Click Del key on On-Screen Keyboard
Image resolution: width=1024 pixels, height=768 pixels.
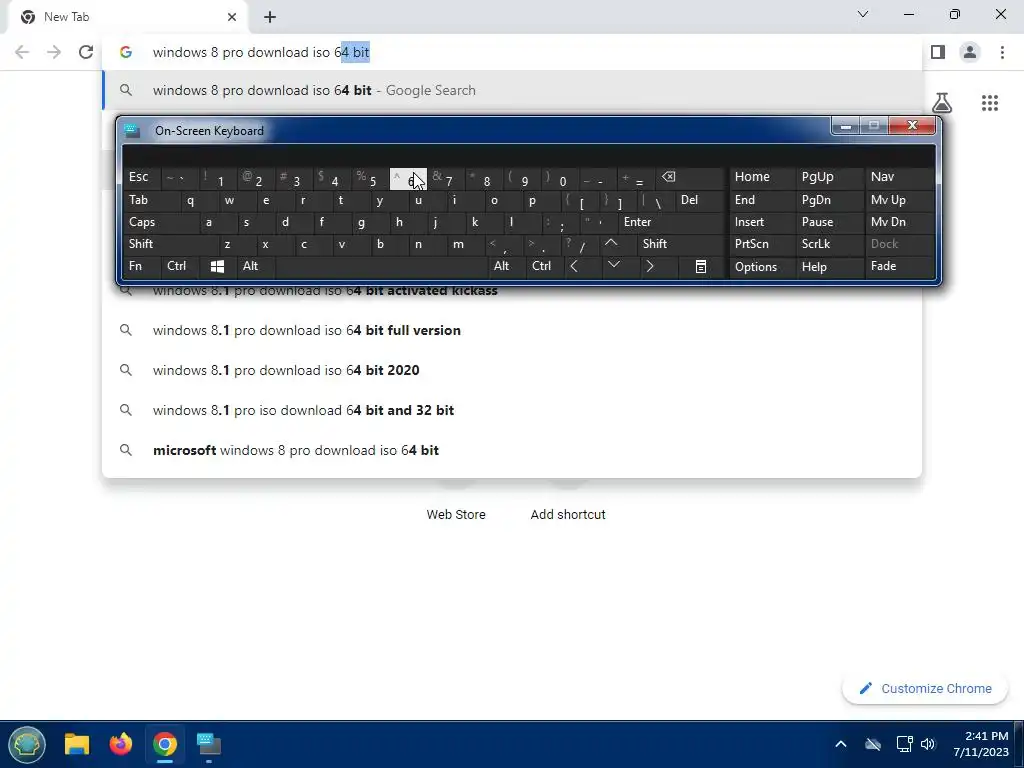[700, 200]
